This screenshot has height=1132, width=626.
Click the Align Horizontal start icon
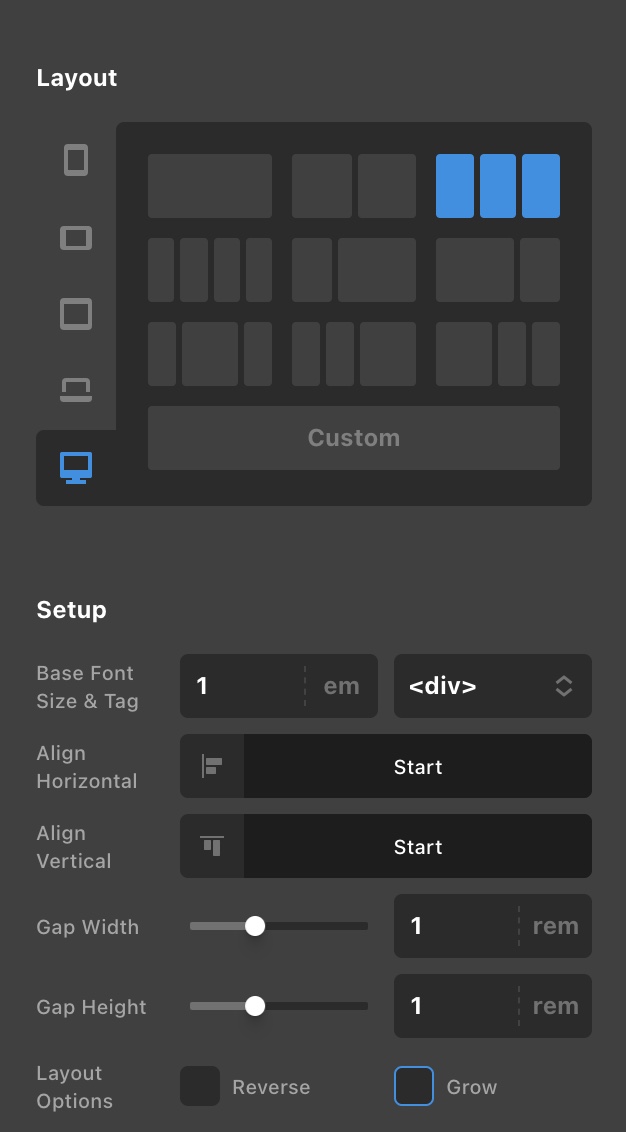tap(212, 766)
